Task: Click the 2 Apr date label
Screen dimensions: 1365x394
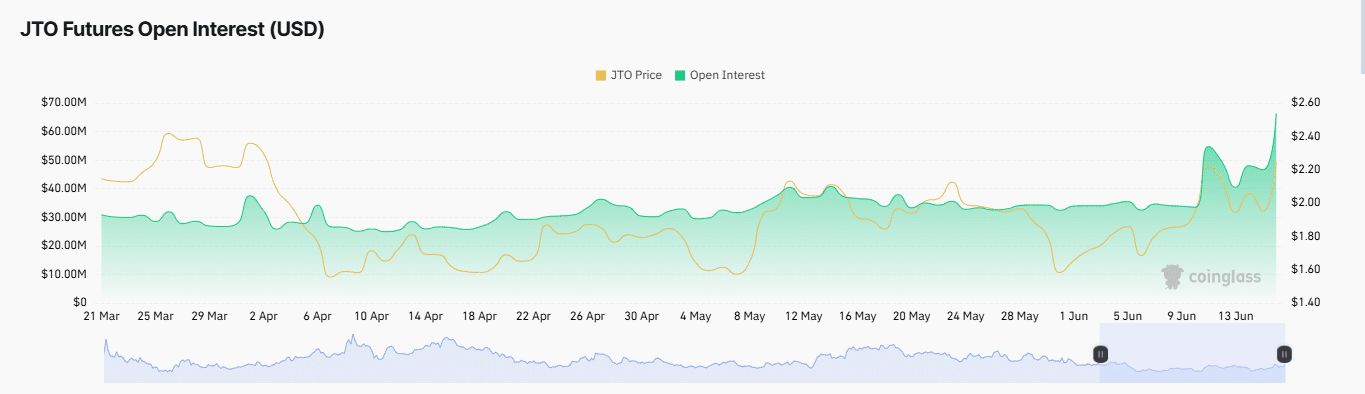Action: pyautogui.click(x=263, y=316)
